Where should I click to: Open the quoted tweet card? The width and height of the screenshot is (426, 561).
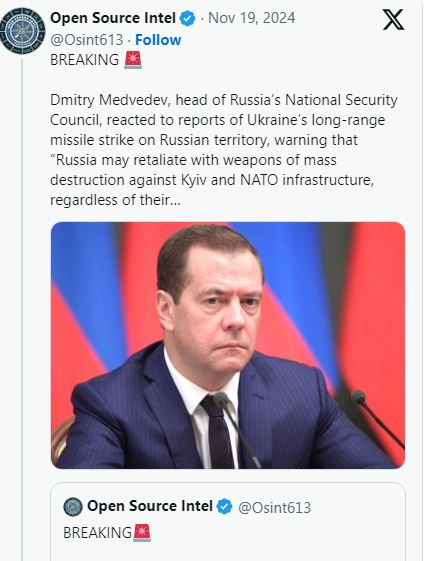[228, 522]
